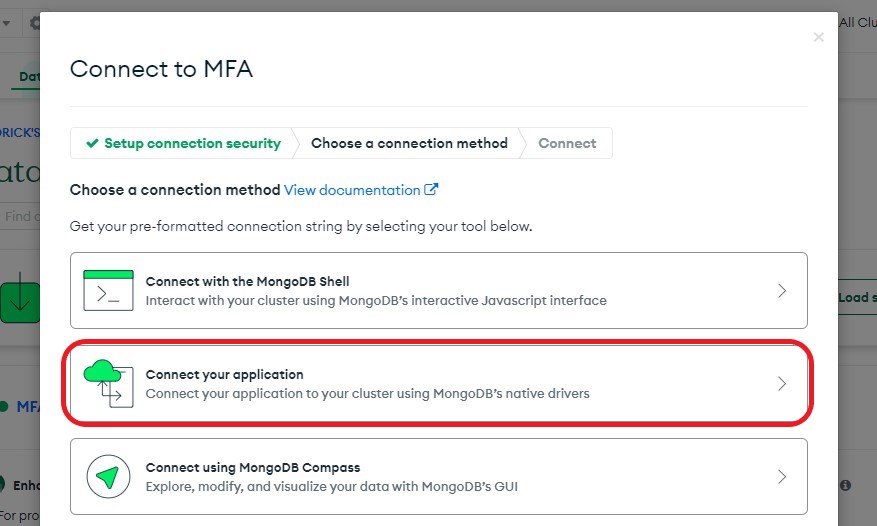The image size is (877, 526).
Task: Select Connect using MongoDB Compass title
Action: tap(252, 467)
